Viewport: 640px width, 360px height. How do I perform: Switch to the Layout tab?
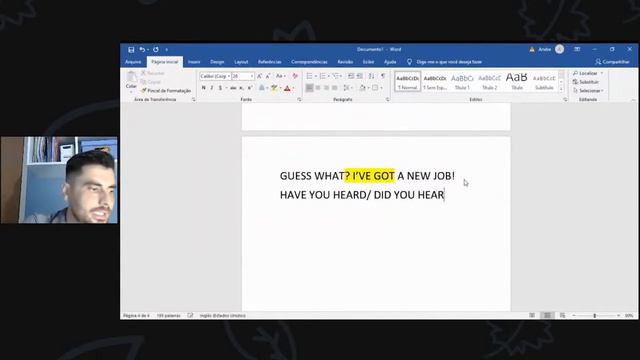tap(241, 62)
